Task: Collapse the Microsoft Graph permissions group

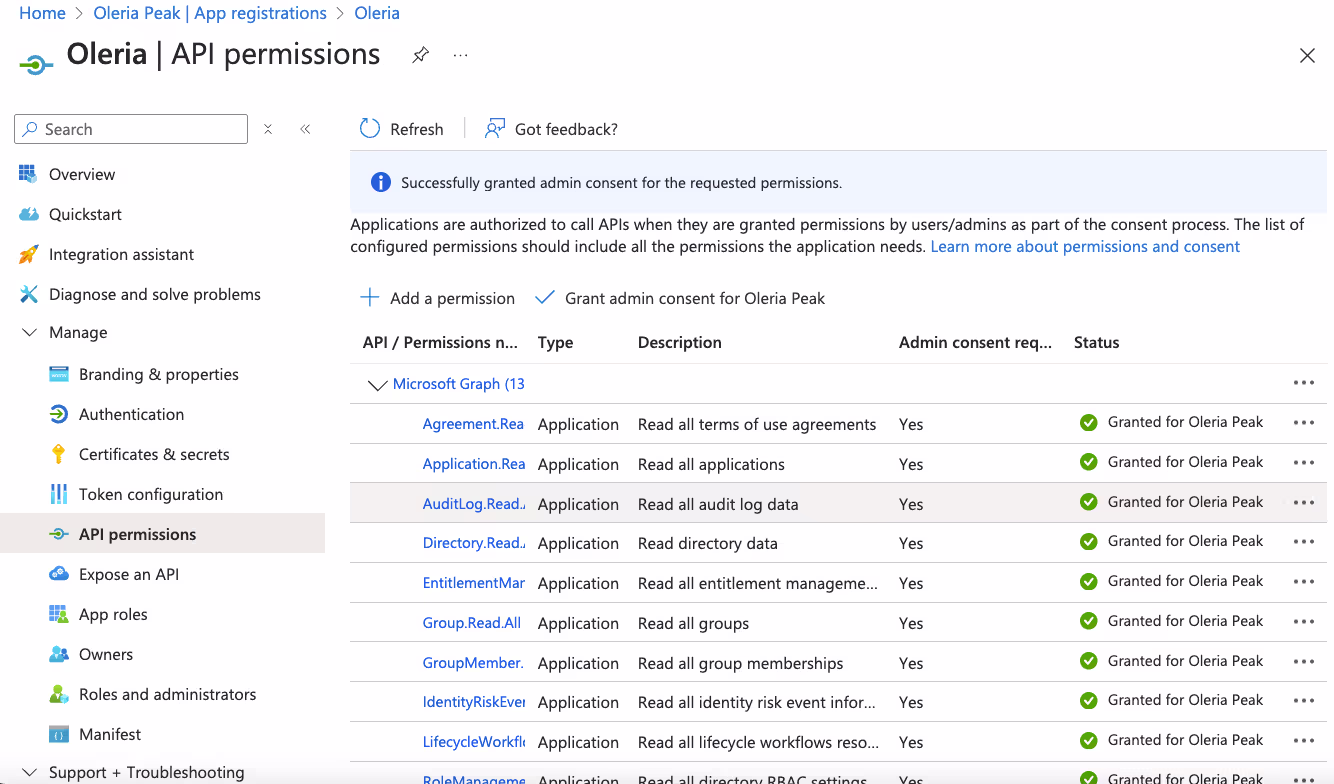Action: [377, 385]
